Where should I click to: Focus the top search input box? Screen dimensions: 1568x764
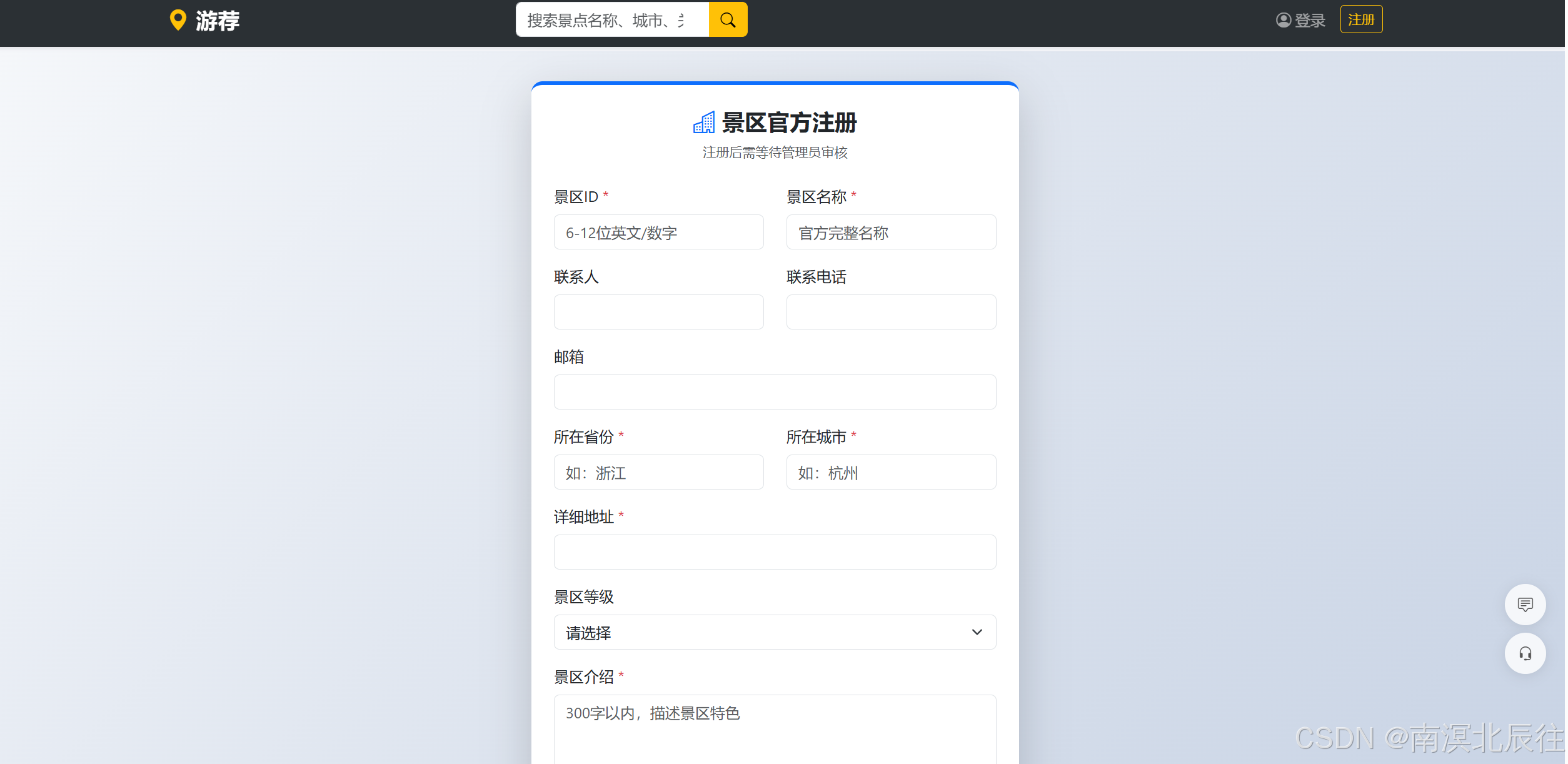tap(612, 20)
